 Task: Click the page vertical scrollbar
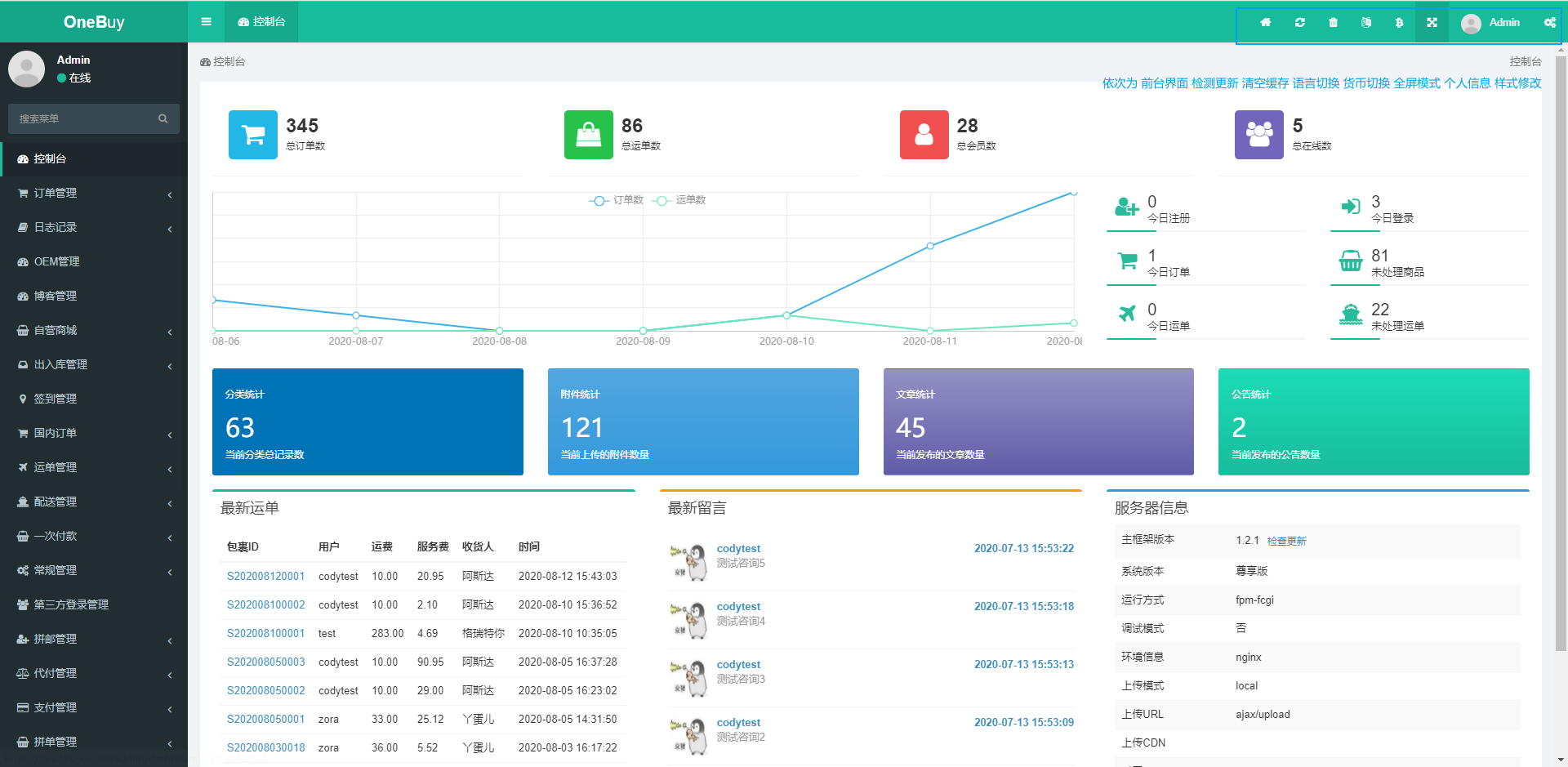[1561, 353]
